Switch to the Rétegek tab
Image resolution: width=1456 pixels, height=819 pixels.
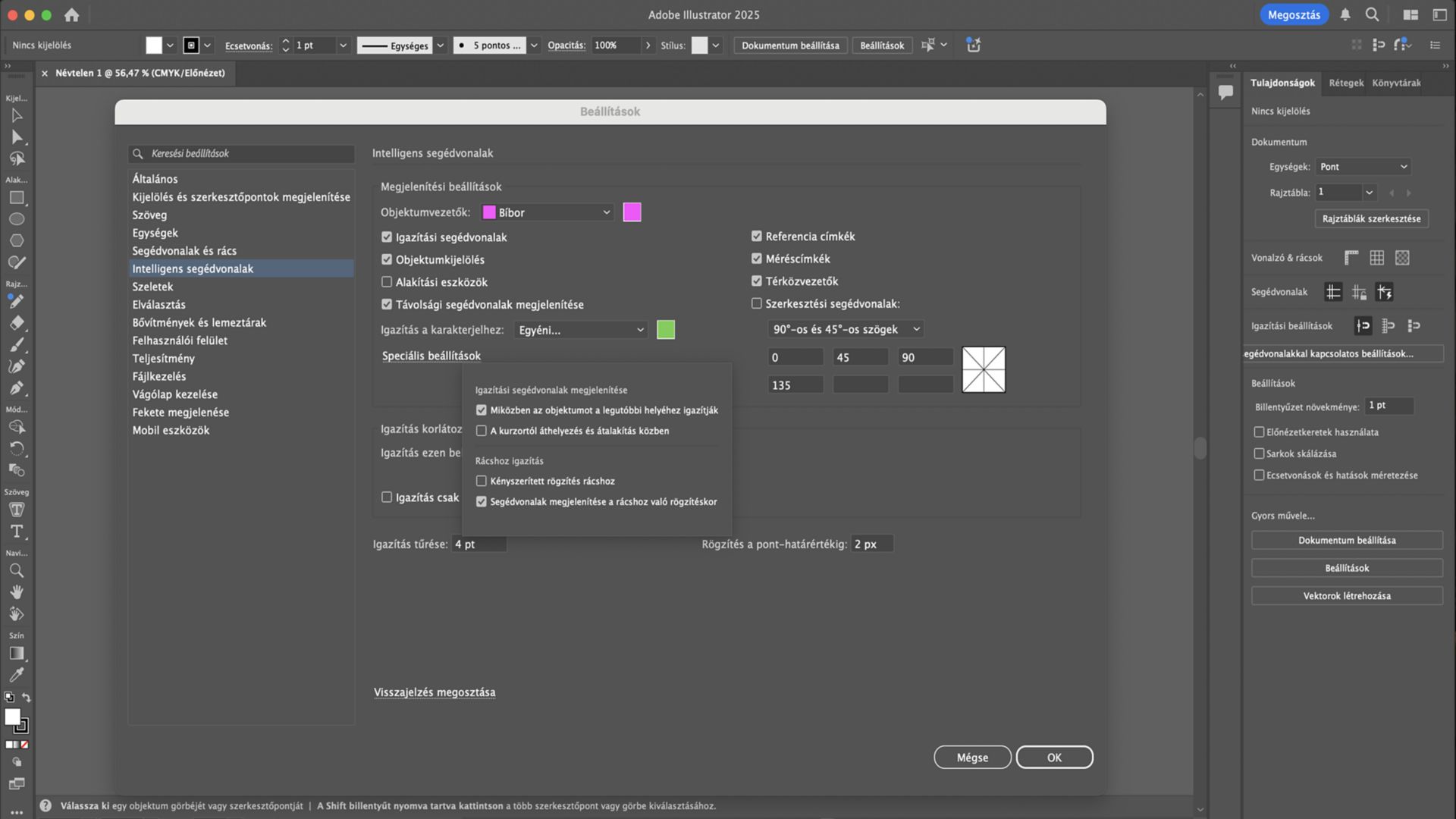(1346, 83)
